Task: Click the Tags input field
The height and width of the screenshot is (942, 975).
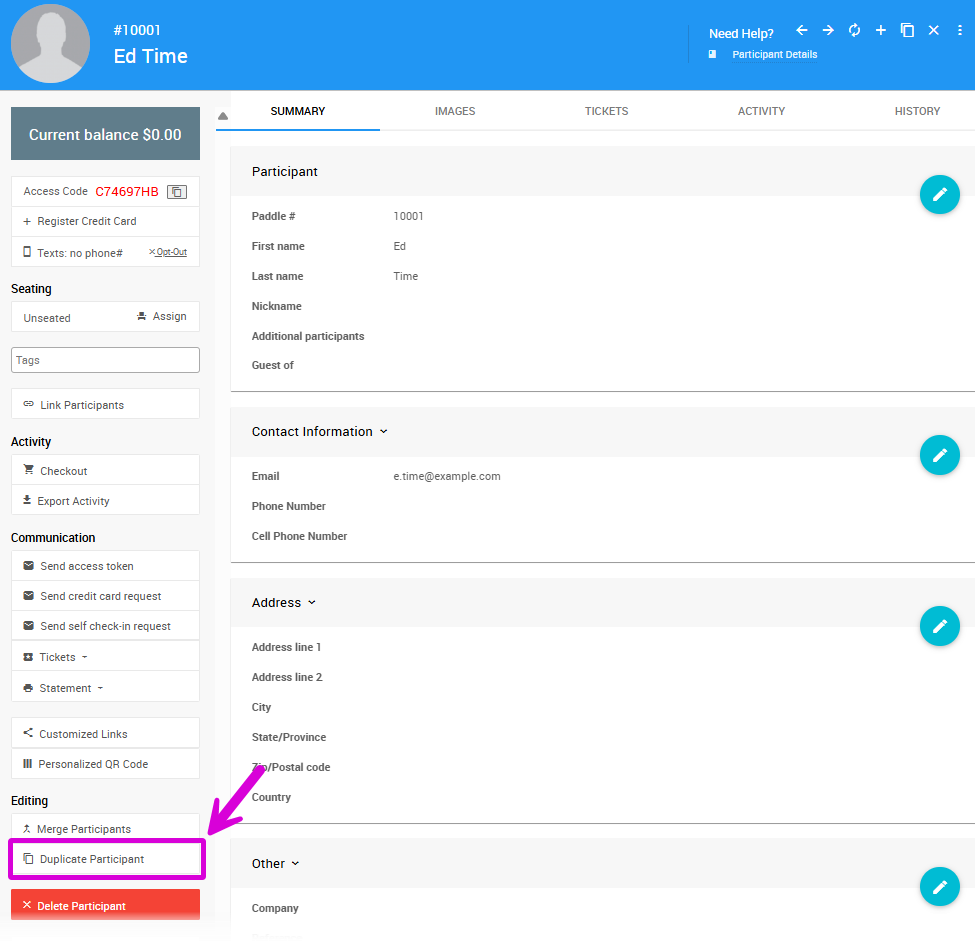Action: point(105,360)
